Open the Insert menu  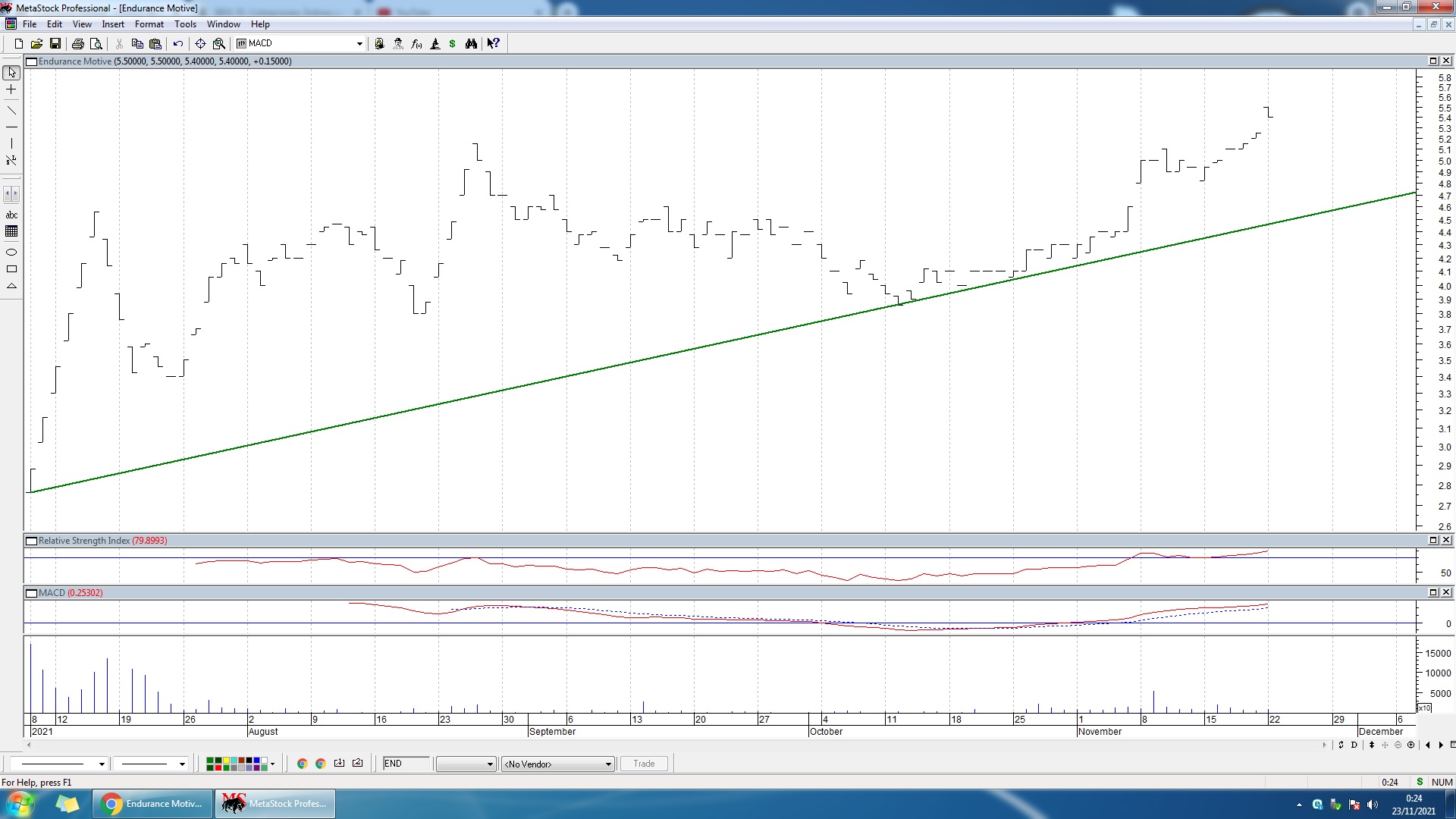[x=113, y=24]
